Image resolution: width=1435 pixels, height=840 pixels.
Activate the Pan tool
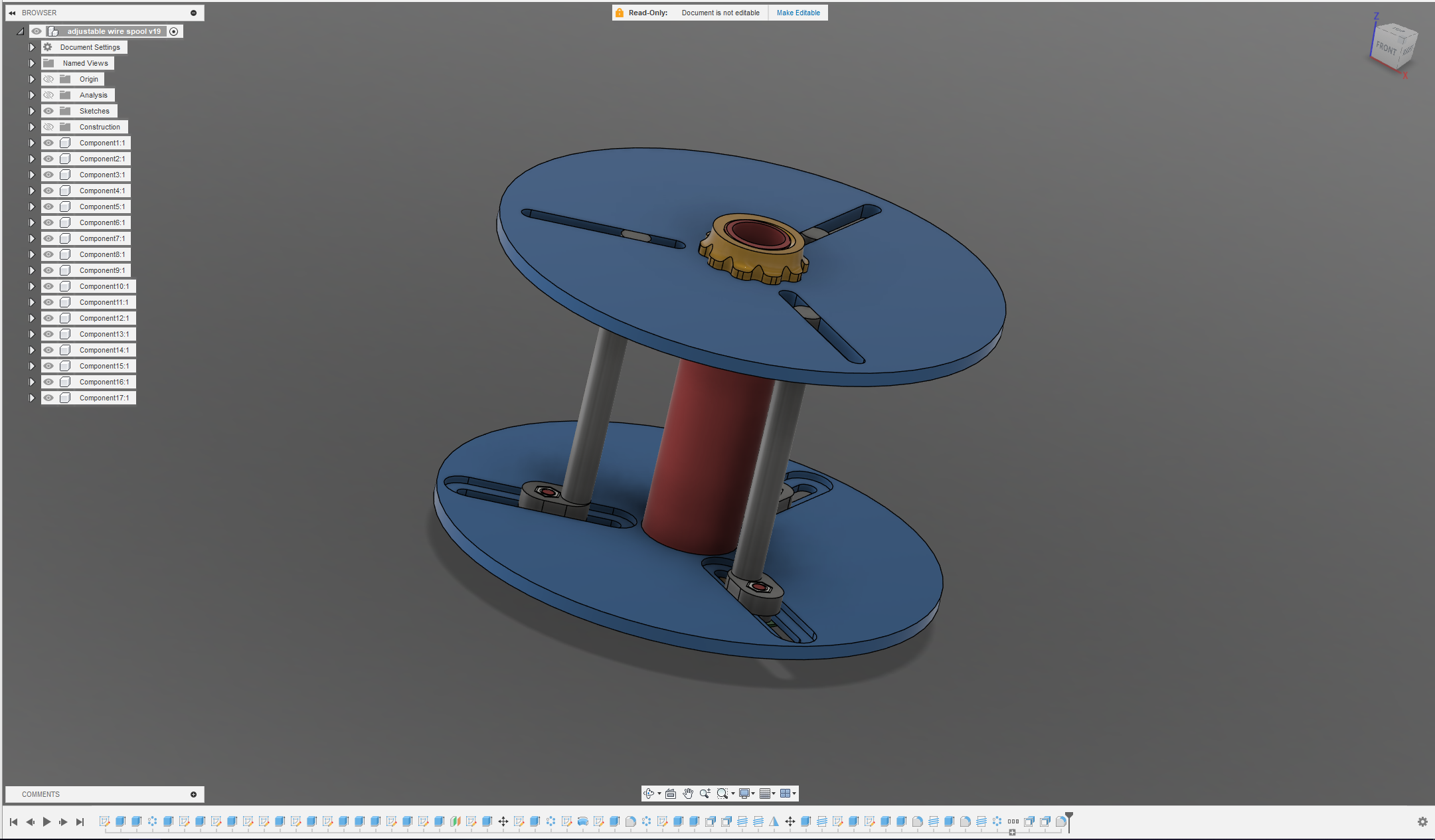point(687,794)
